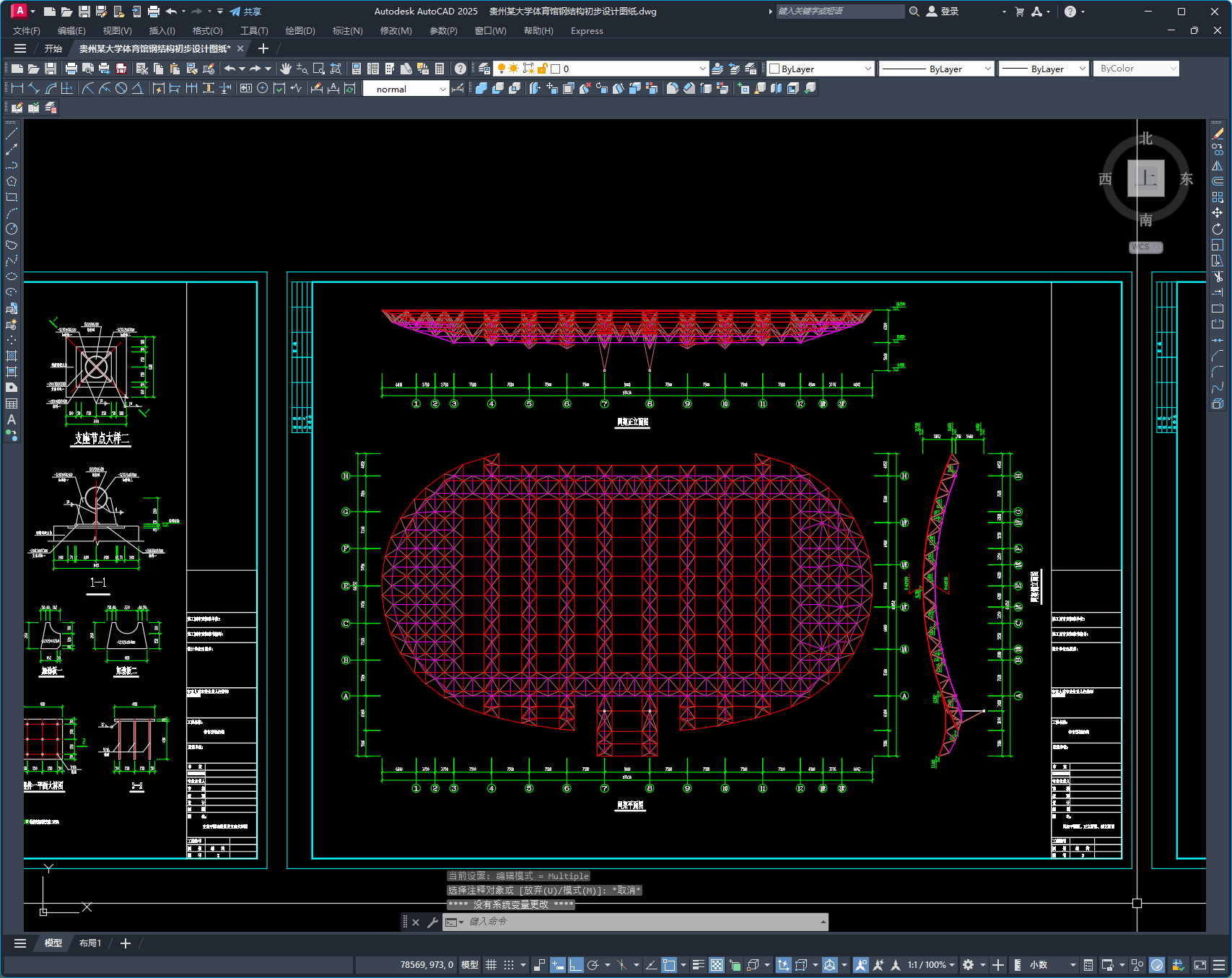This screenshot has height=978, width=1232.
Task: Click the Zoom Window icon
Action: pyautogui.click(x=319, y=69)
